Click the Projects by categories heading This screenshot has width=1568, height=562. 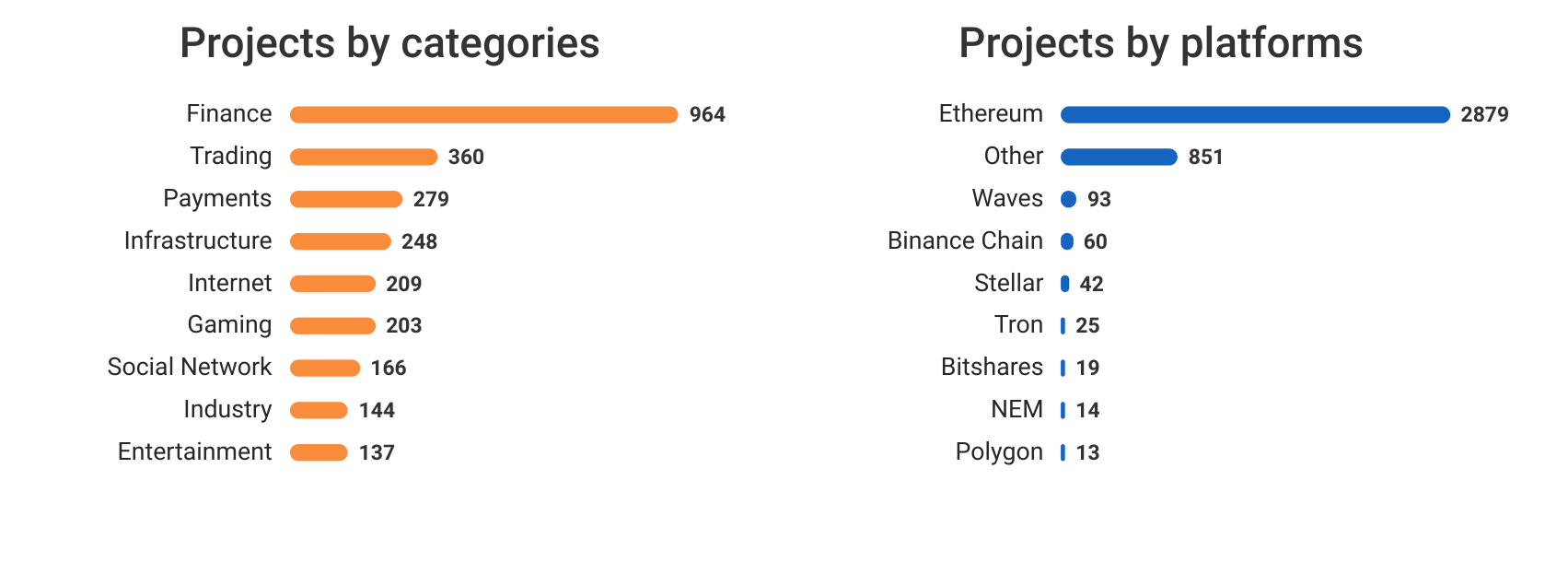389,43
